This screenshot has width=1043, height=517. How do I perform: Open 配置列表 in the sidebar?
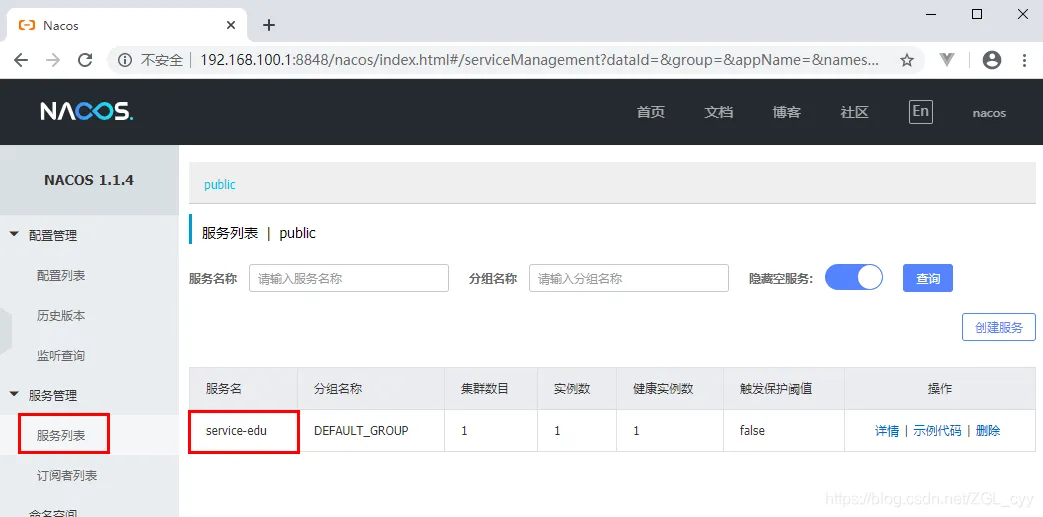[x=61, y=275]
